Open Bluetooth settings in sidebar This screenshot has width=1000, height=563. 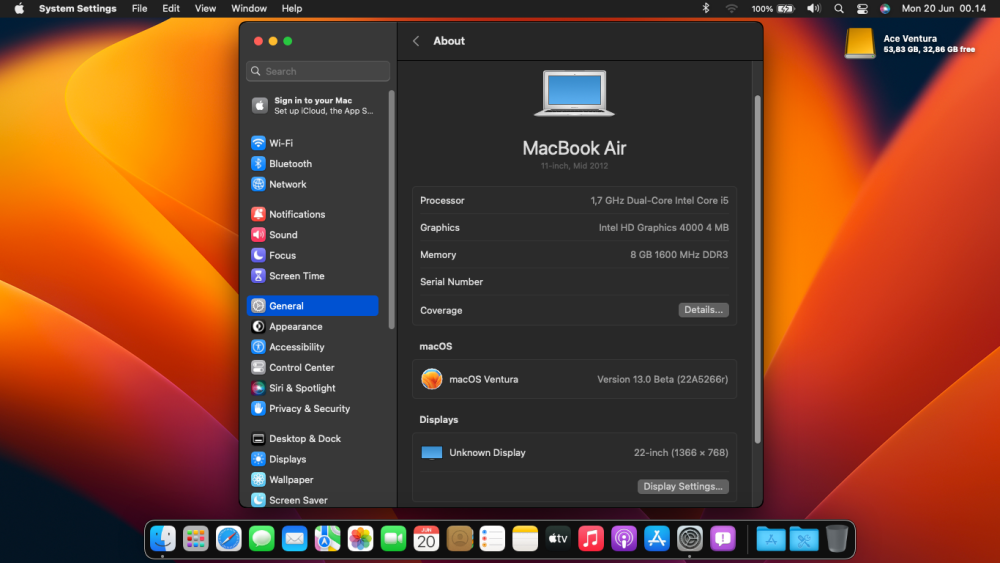point(312,163)
